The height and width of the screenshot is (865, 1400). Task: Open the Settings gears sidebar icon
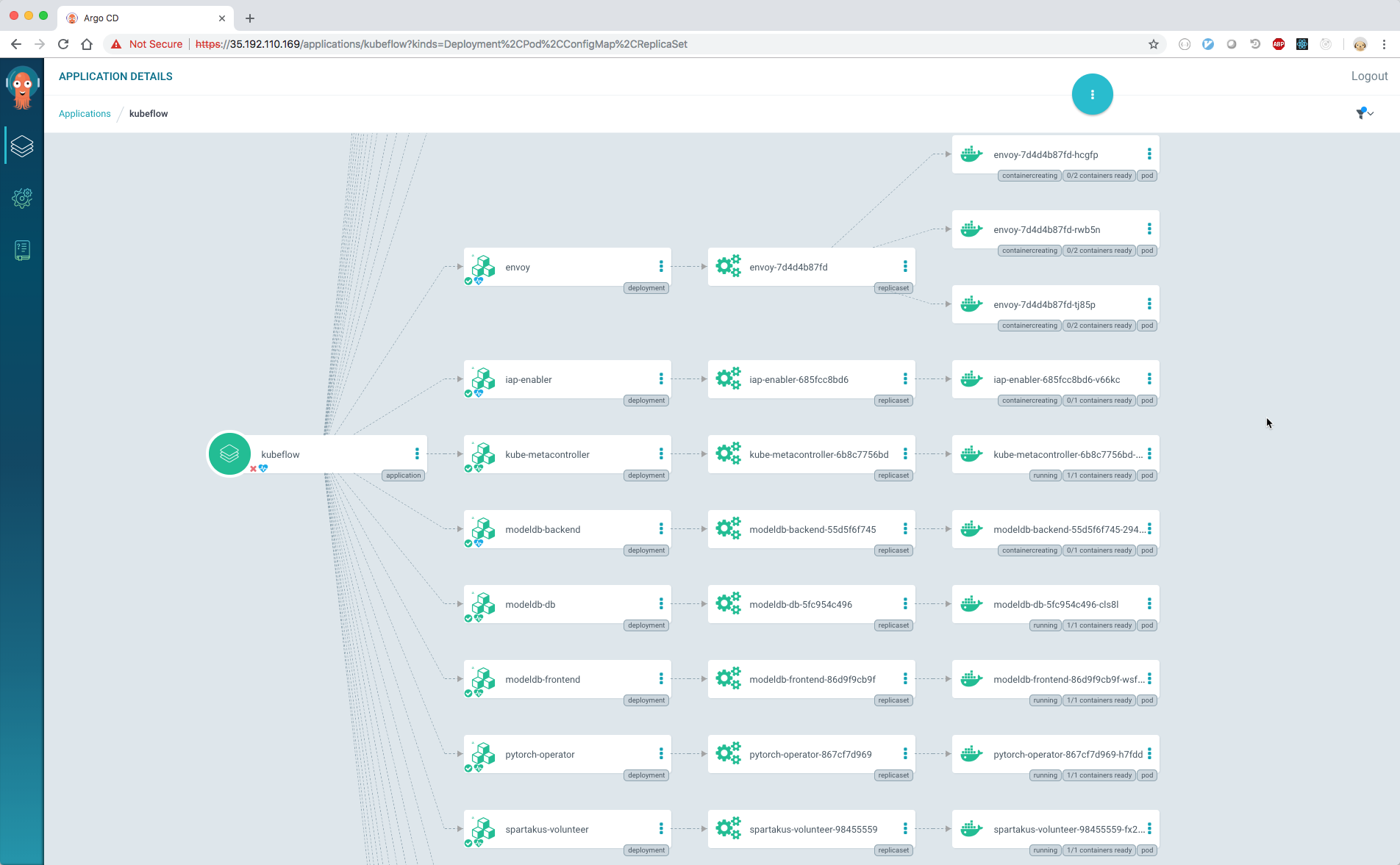(22, 198)
